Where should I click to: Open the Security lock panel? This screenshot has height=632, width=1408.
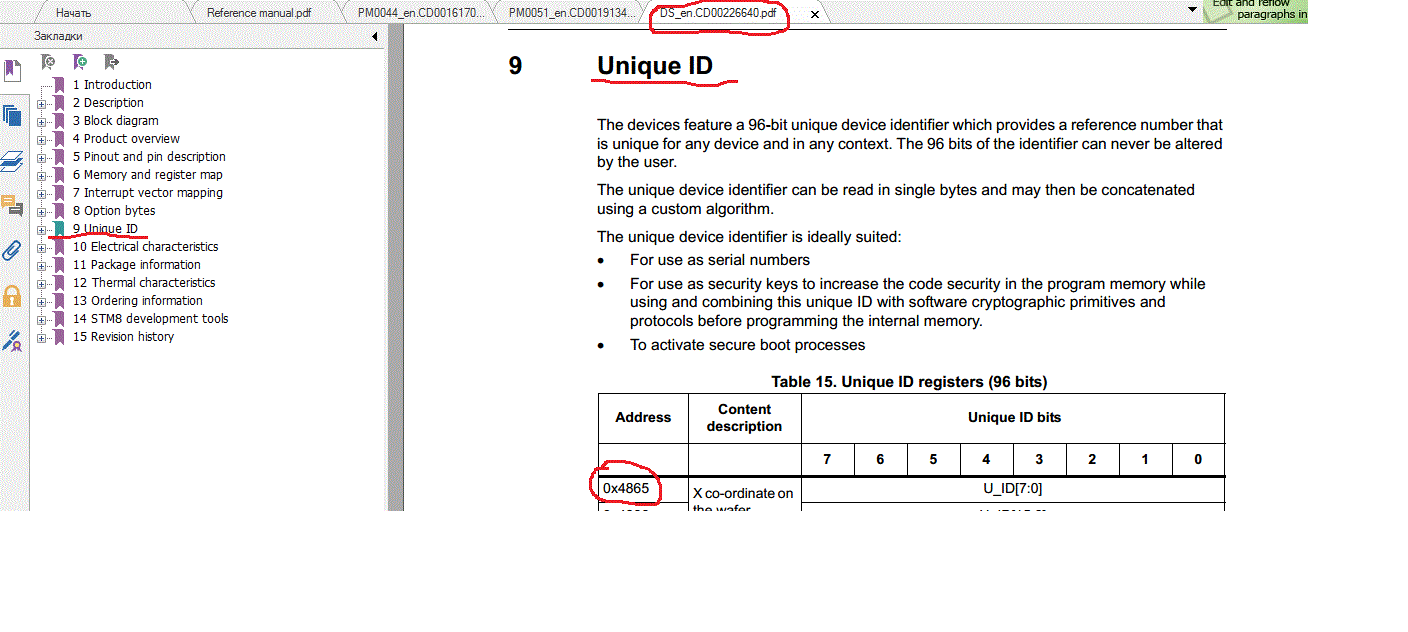pos(12,296)
